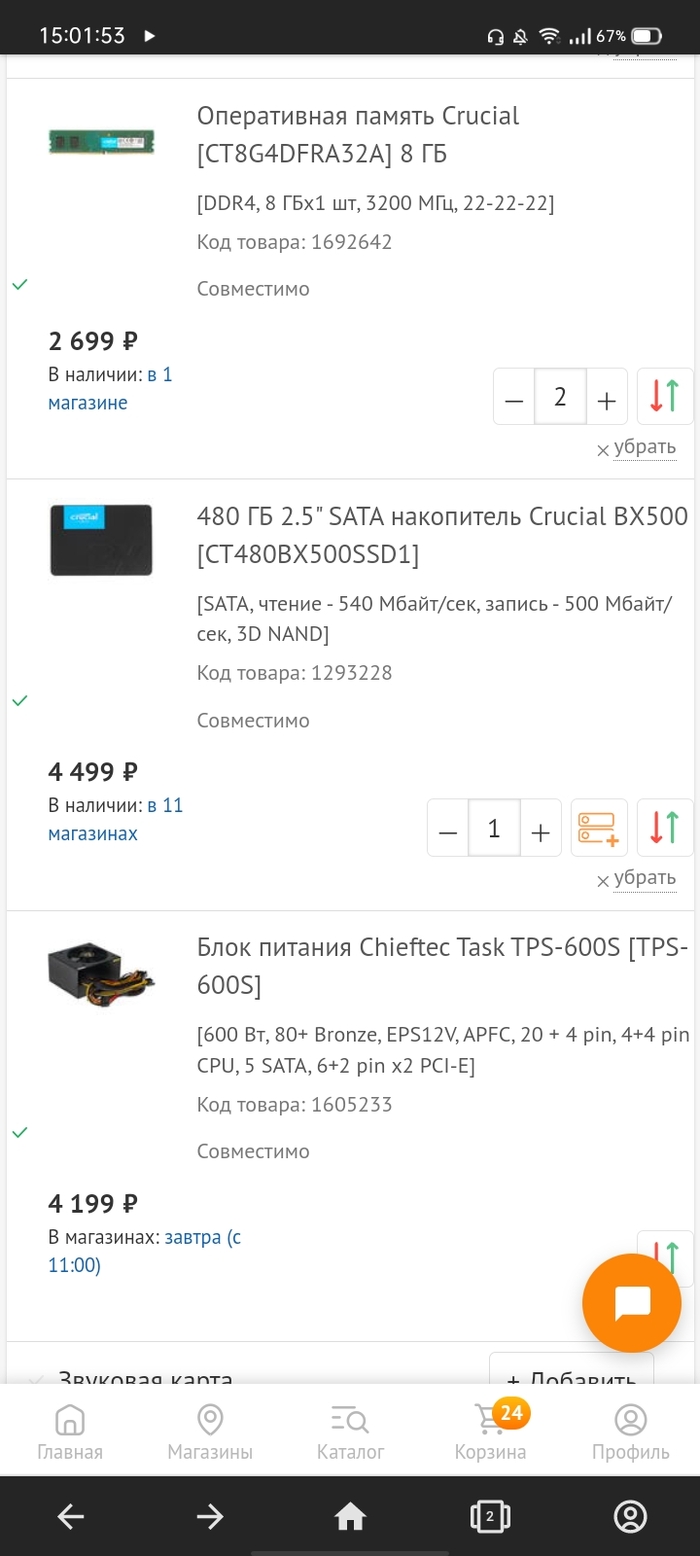Add another storage drive via orange icon
Image resolution: width=700 pixels, height=1556 pixels.
click(599, 828)
